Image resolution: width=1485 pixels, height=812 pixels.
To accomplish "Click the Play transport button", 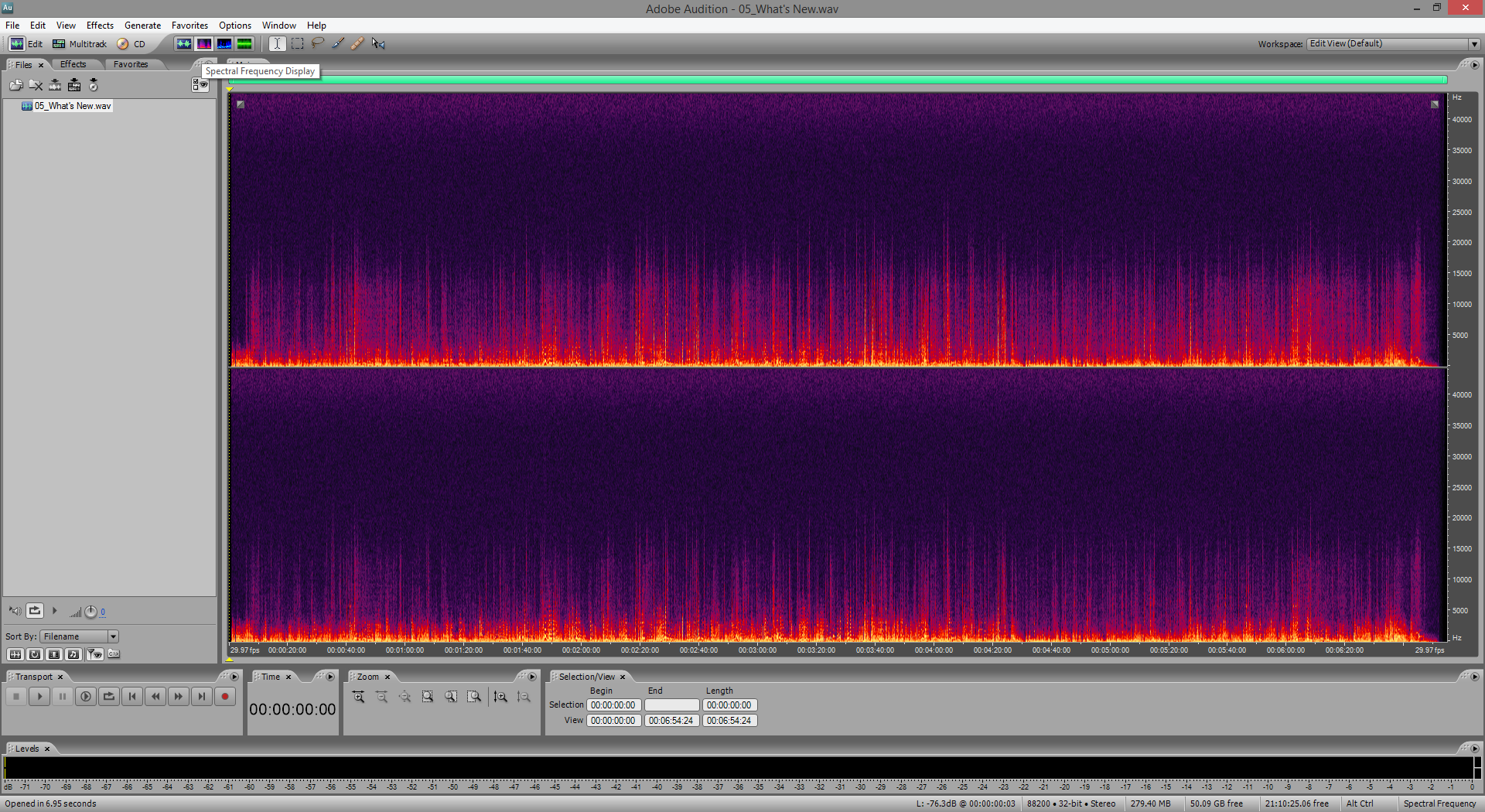I will (39, 697).
